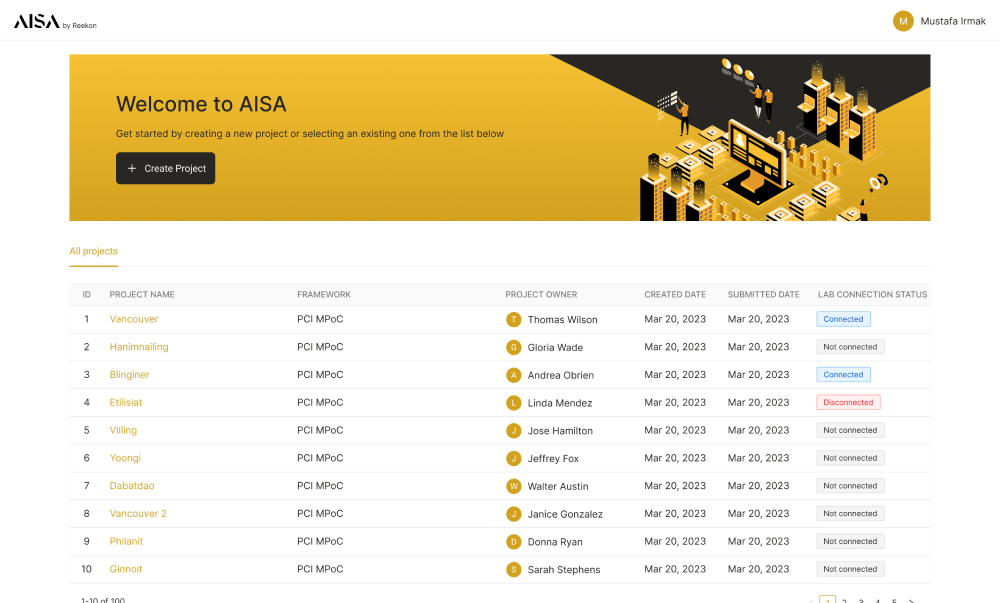Screen dimensions: 1000x603
Task: Open the Mustafa Irmak profile avatar
Action: point(903,21)
